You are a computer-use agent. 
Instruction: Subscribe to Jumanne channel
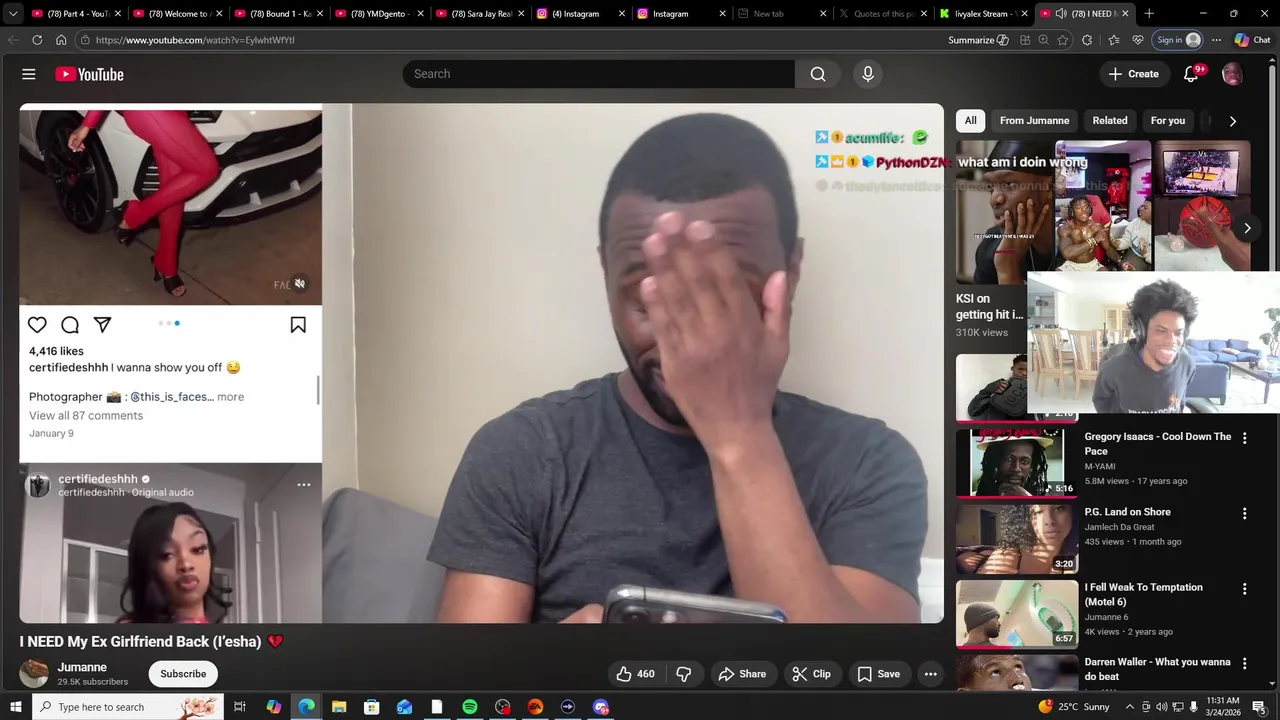183,674
